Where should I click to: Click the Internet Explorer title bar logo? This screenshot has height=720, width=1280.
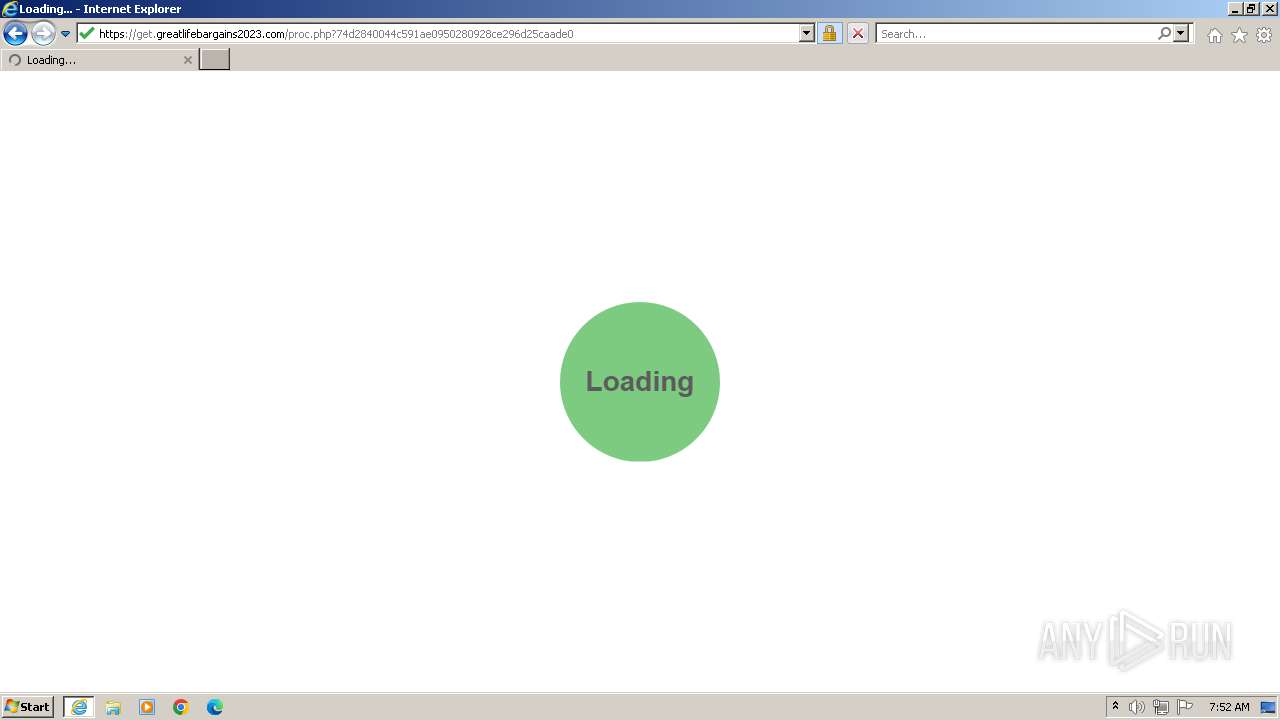[9, 9]
